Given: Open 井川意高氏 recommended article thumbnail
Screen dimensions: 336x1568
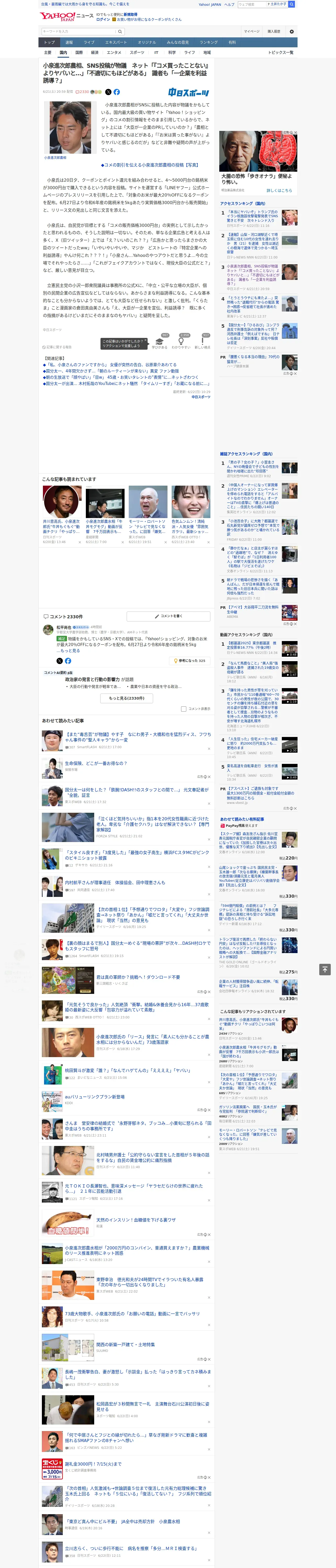Looking at the screenshot, I should (x=62, y=501).
